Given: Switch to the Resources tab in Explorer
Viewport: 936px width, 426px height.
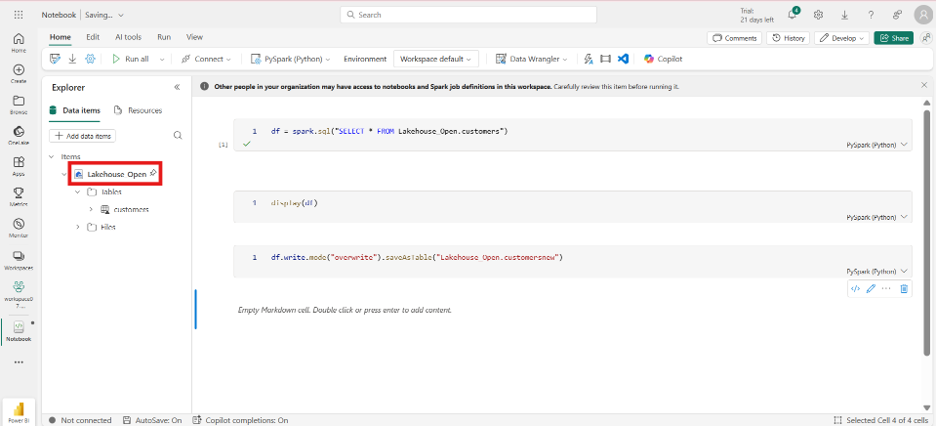Looking at the screenshot, I should coord(138,110).
